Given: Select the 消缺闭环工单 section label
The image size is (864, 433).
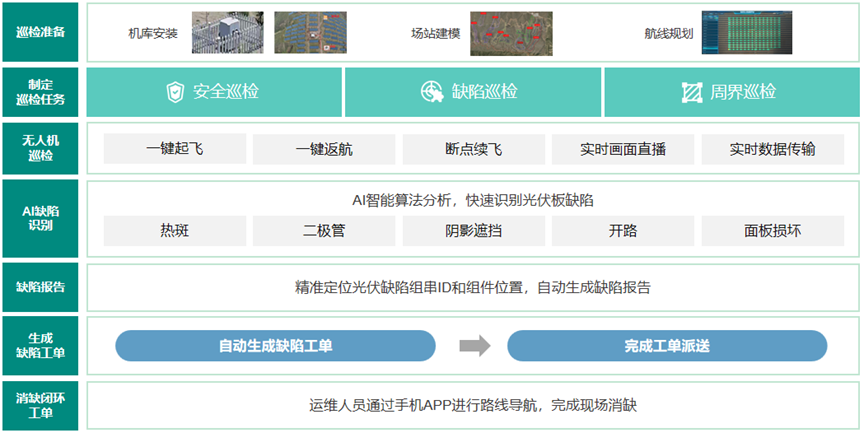Looking at the screenshot, I should tap(41, 406).
